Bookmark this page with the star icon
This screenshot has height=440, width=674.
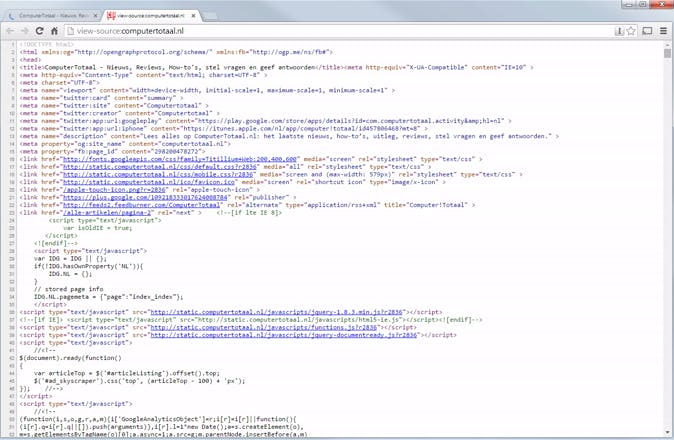click(x=631, y=31)
